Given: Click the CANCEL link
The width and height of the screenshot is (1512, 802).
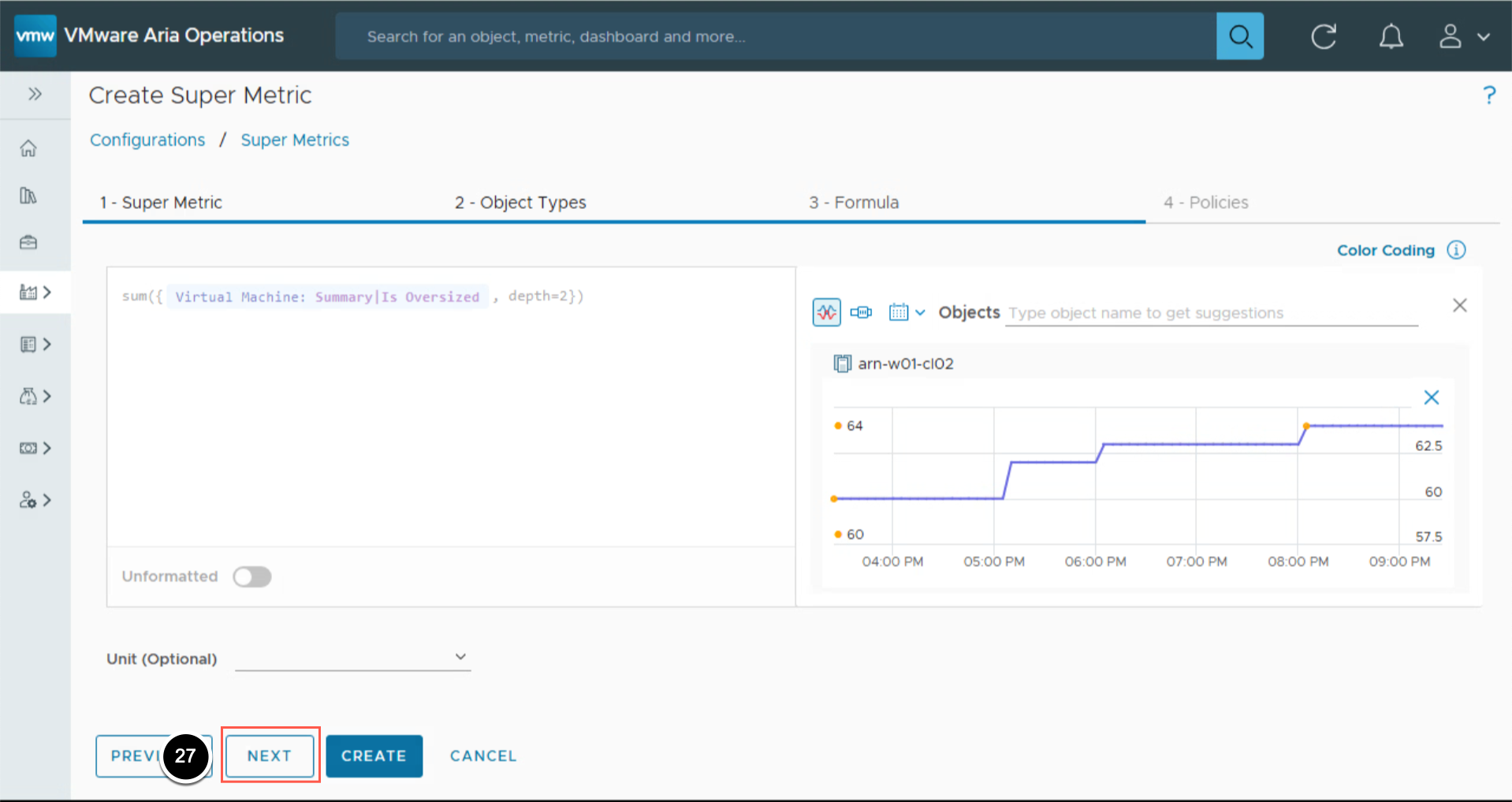Looking at the screenshot, I should tap(483, 755).
